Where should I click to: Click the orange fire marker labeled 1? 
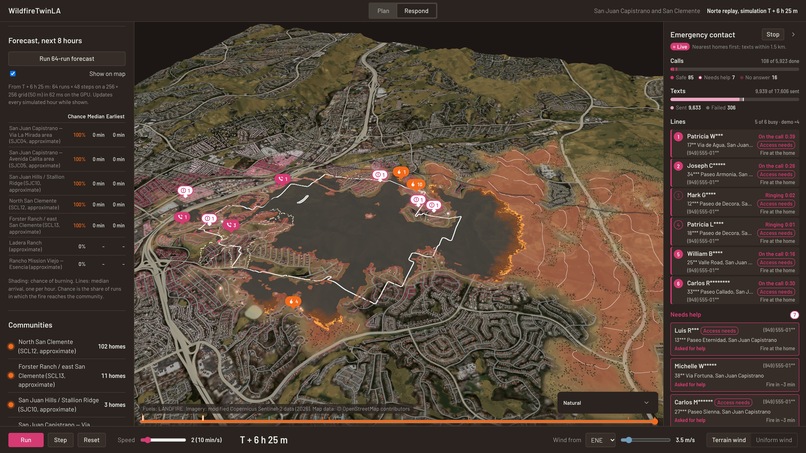pyautogui.click(x=400, y=171)
